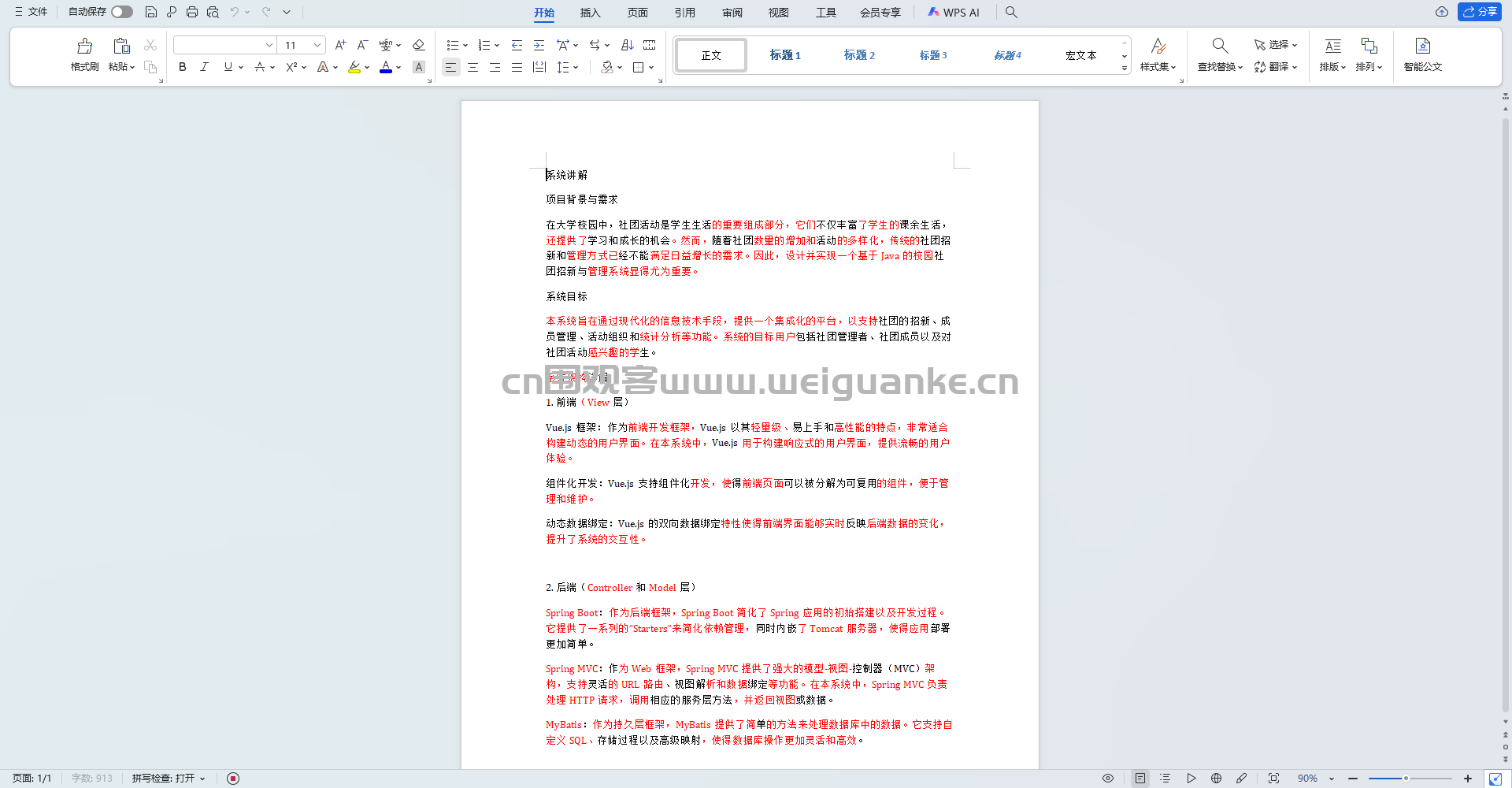Open the Review (审阅) tab
Image resolution: width=1512 pixels, height=788 pixels.
[x=732, y=13]
